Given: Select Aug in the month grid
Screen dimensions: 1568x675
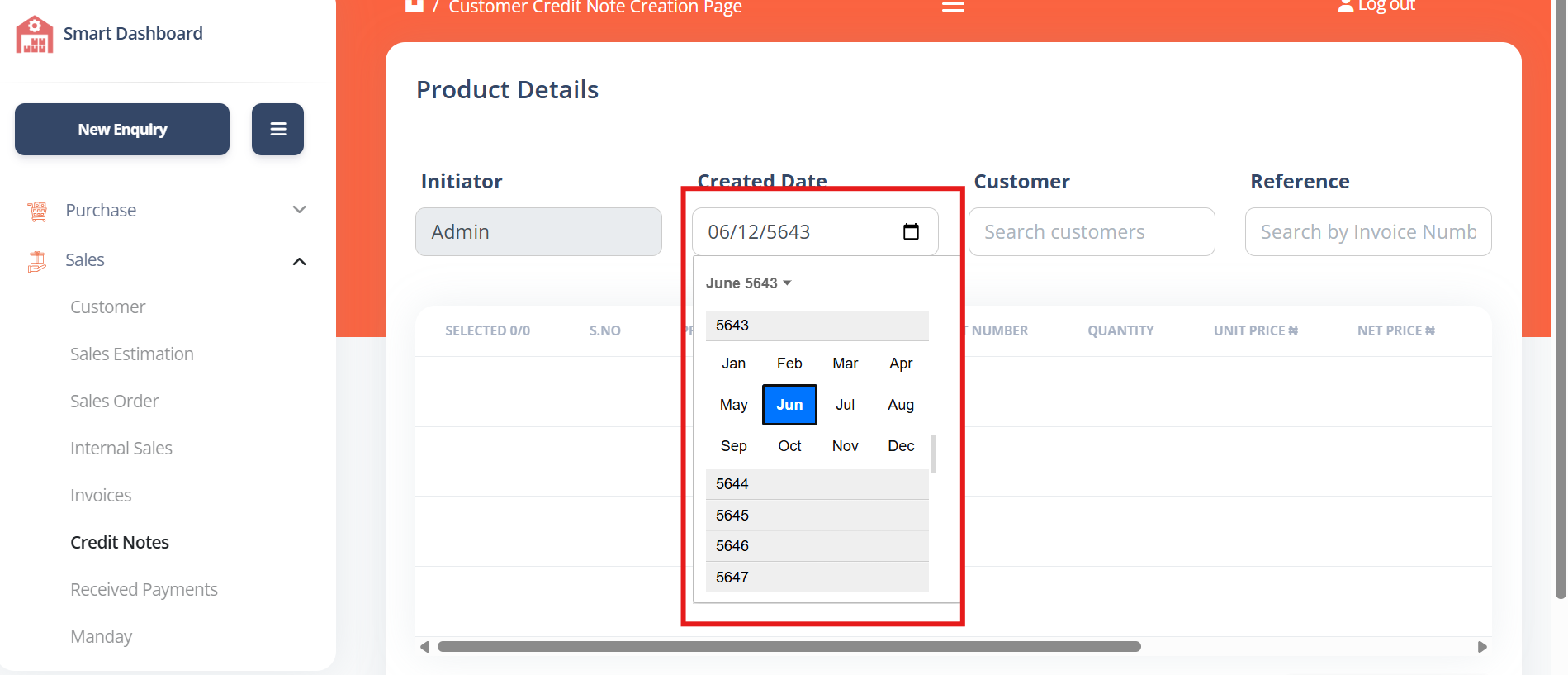Looking at the screenshot, I should tap(901, 405).
